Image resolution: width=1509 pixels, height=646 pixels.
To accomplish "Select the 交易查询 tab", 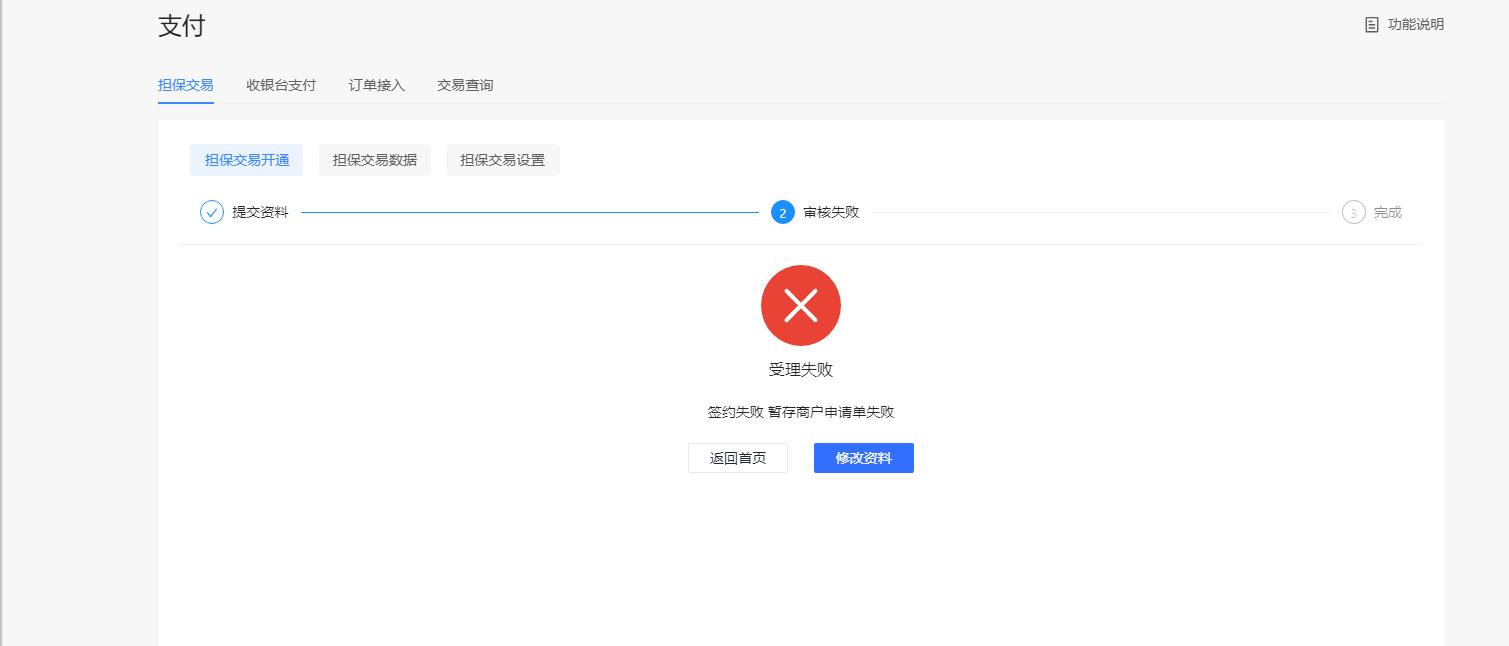I will tap(465, 85).
